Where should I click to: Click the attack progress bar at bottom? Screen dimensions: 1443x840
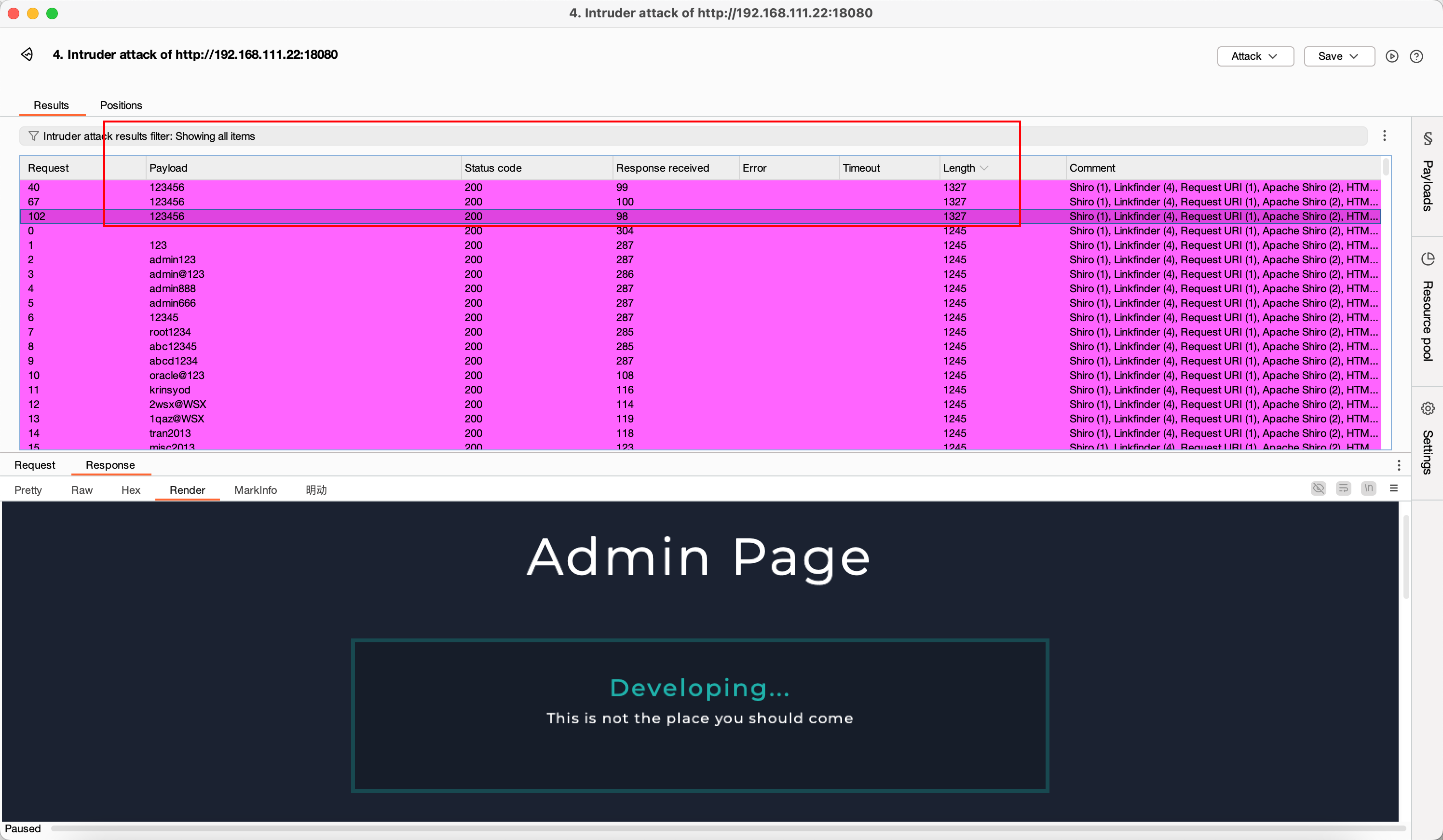click(727, 828)
